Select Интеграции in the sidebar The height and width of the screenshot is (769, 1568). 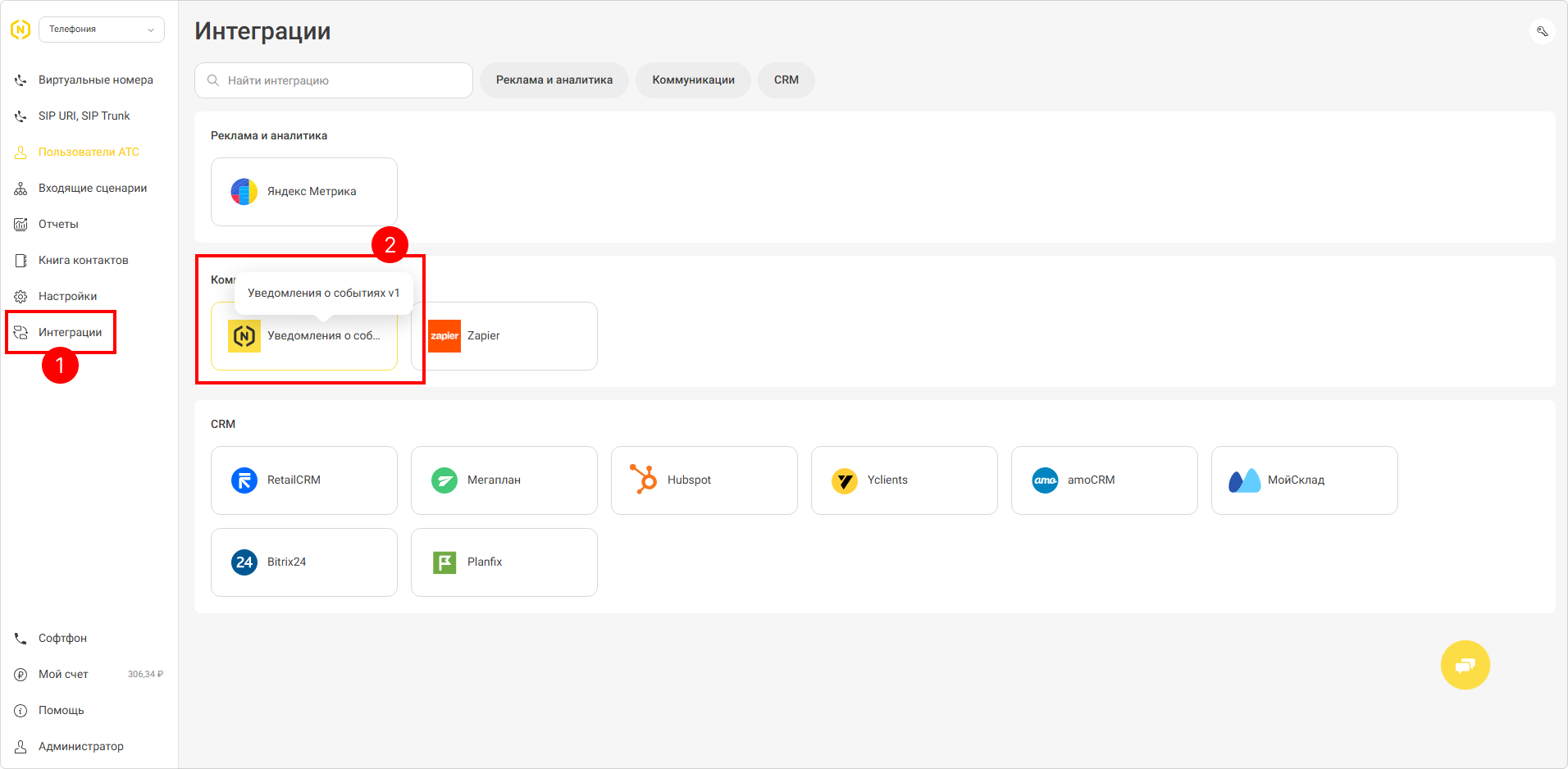[x=71, y=333]
